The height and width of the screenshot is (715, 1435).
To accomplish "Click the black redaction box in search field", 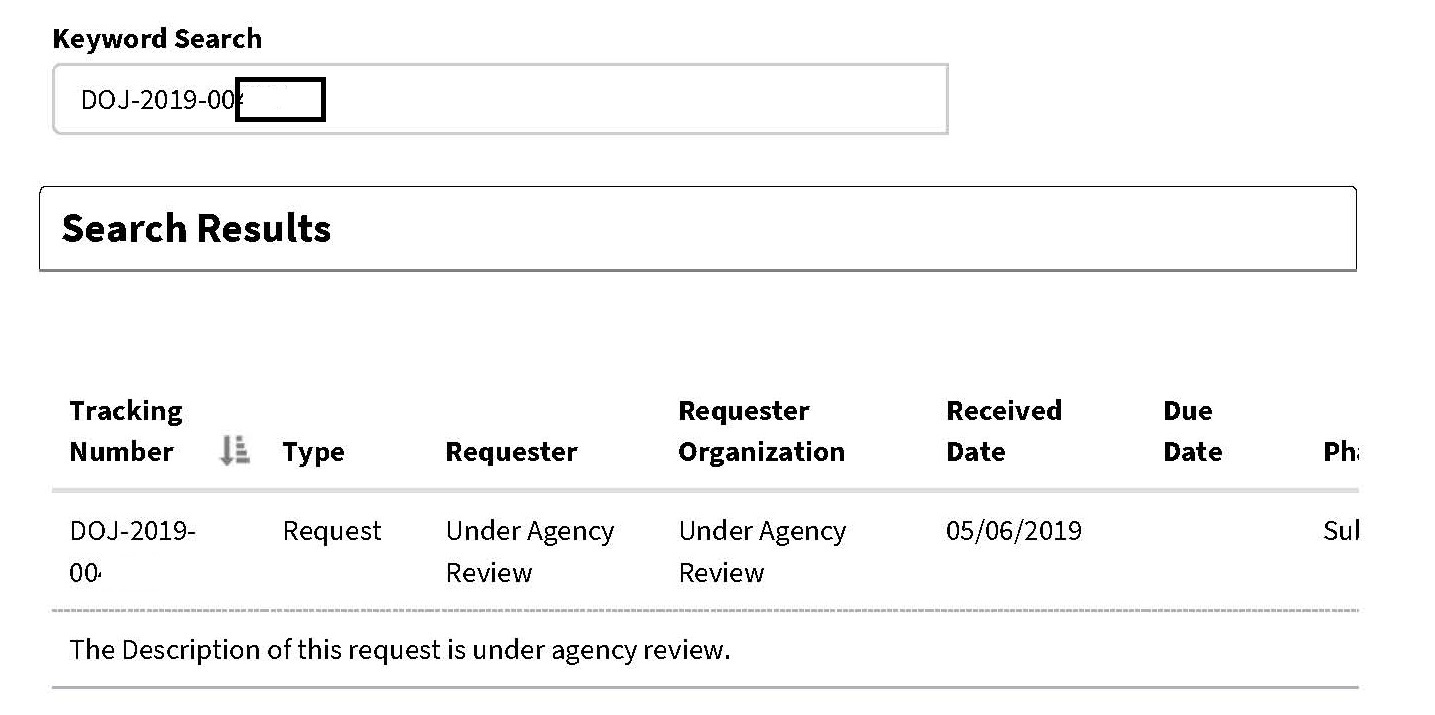I will tap(280, 100).
